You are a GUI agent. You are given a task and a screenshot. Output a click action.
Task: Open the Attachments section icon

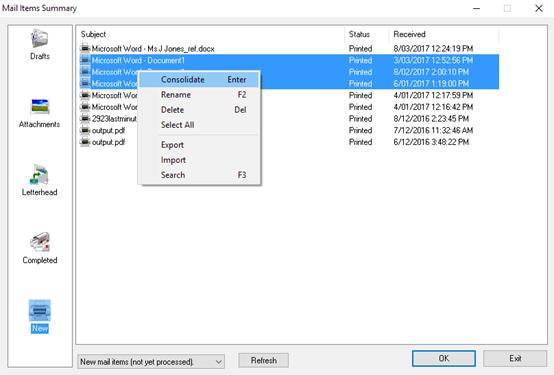pos(40,107)
